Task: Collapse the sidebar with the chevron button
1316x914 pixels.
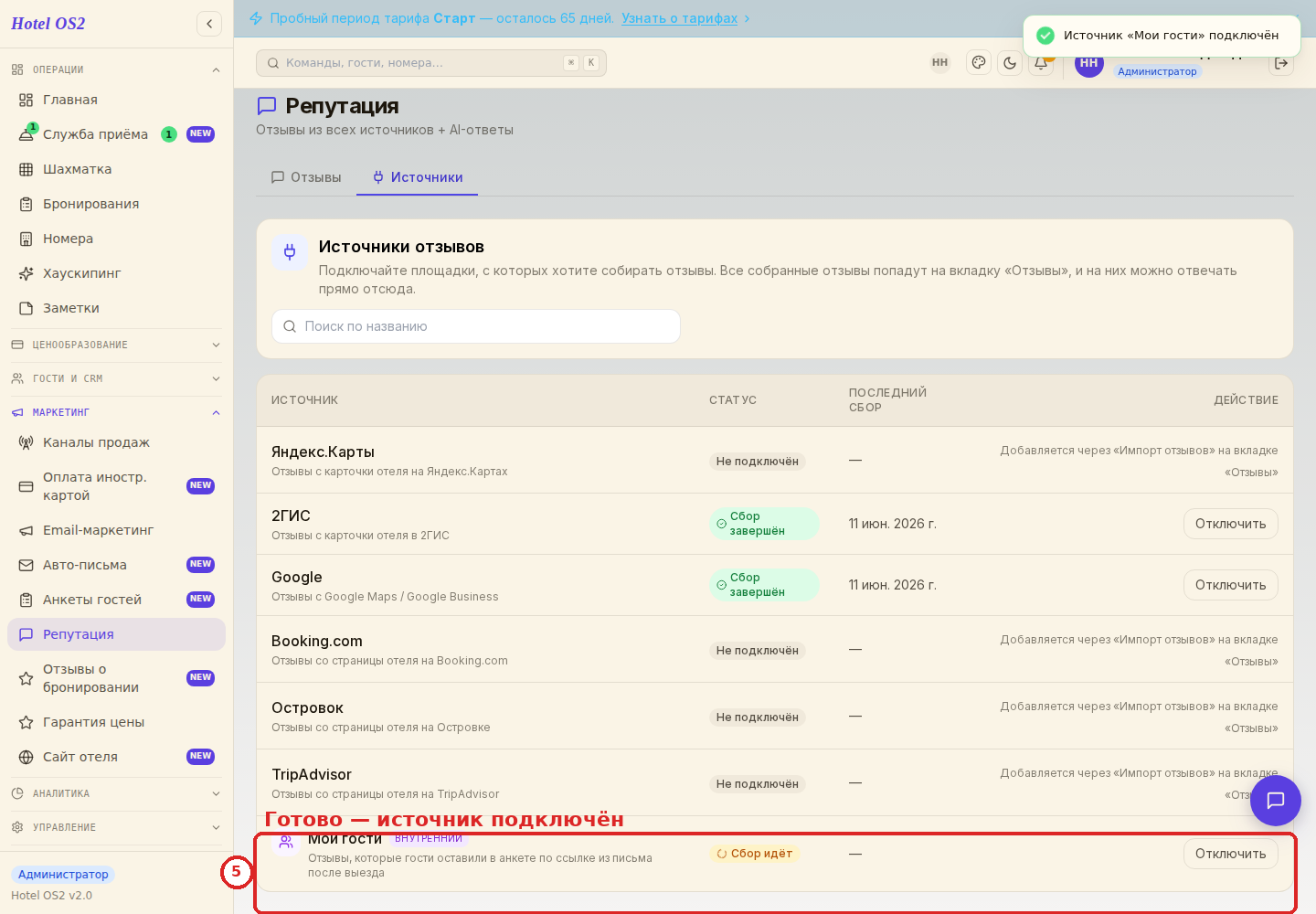Action: click(209, 24)
